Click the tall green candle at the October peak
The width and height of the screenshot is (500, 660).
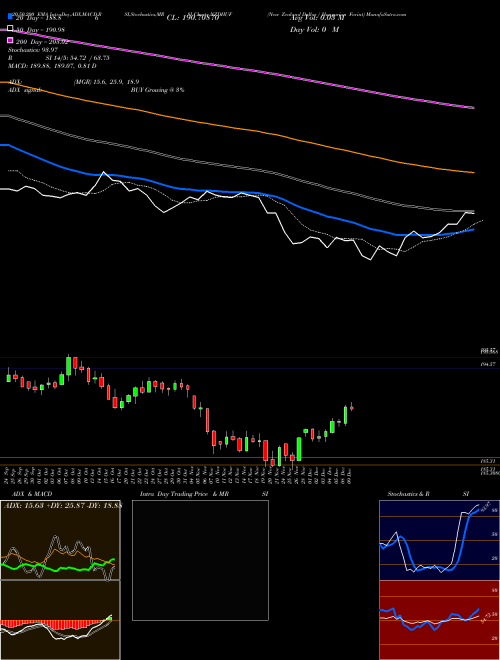(68, 366)
